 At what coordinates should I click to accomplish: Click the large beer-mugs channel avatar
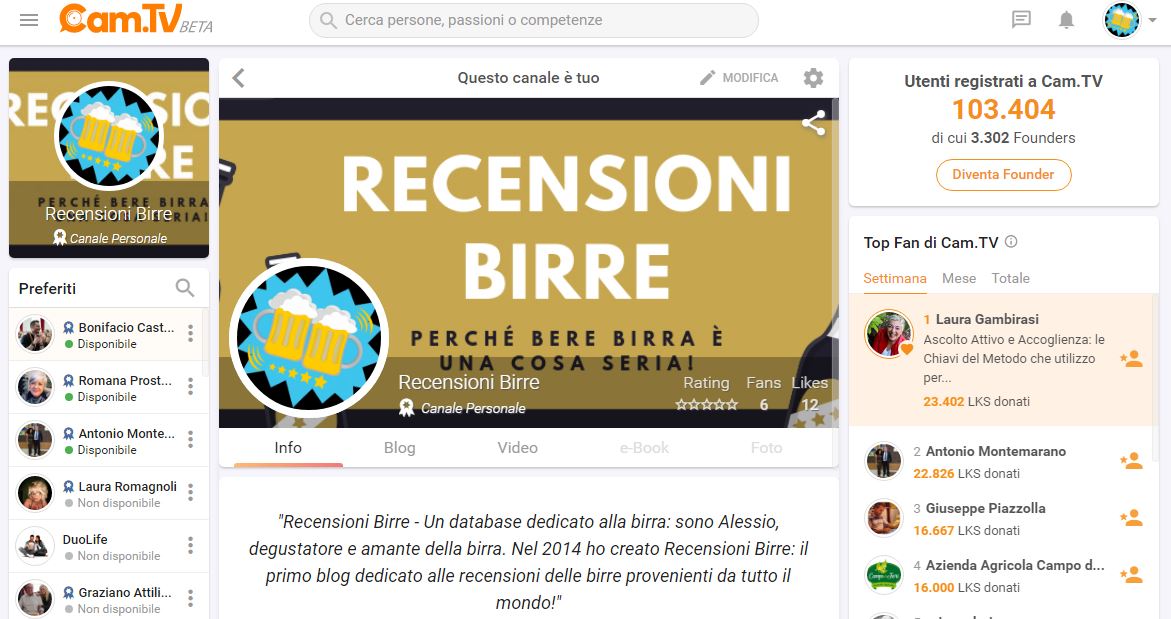(308, 337)
